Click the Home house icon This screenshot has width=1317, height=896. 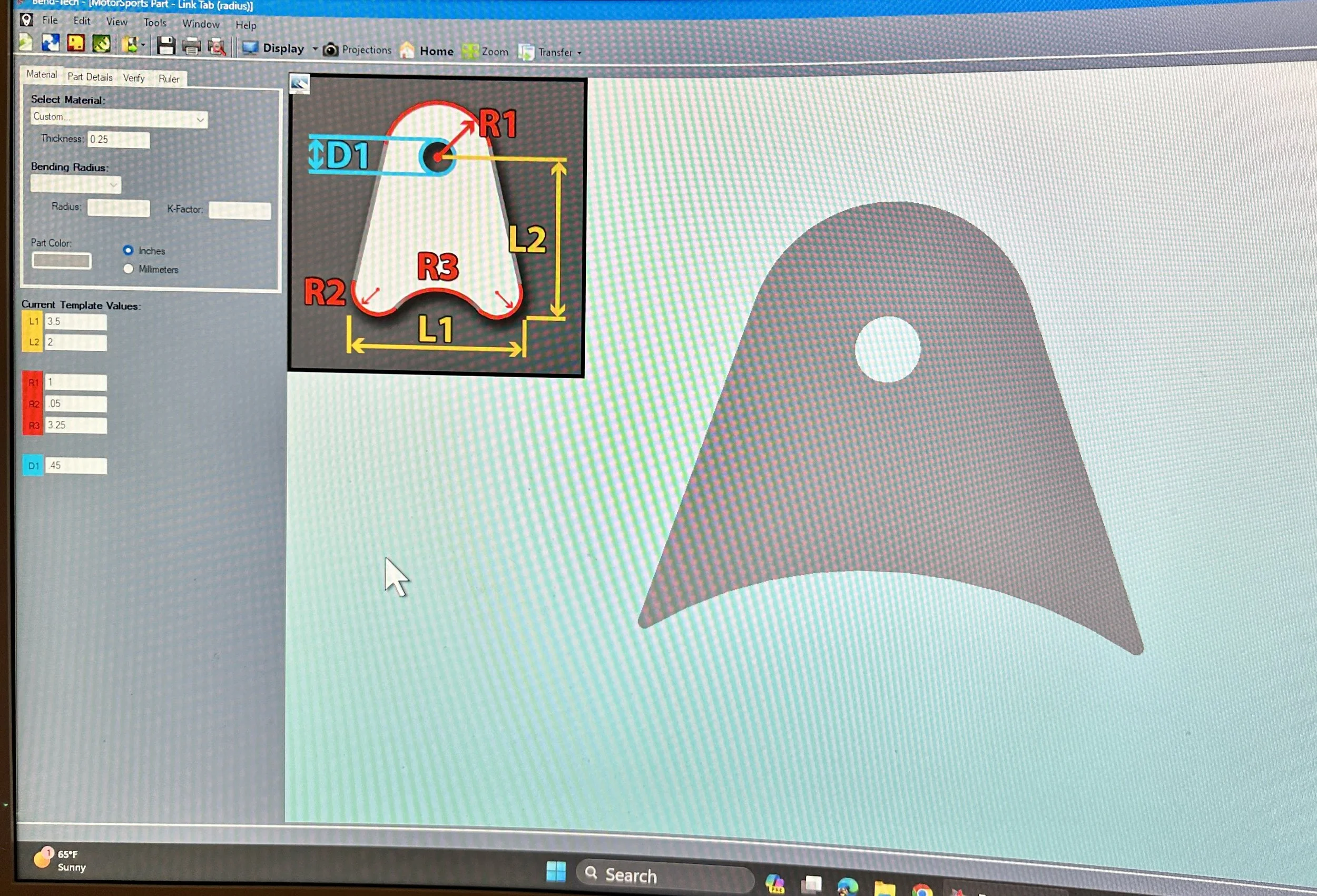[406, 51]
